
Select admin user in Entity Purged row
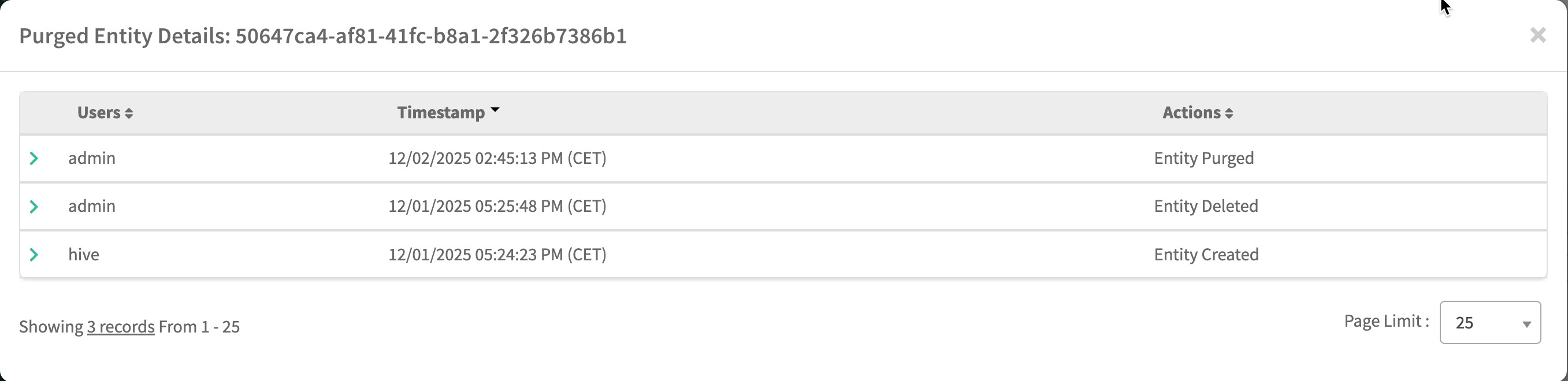[x=92, y=158]
